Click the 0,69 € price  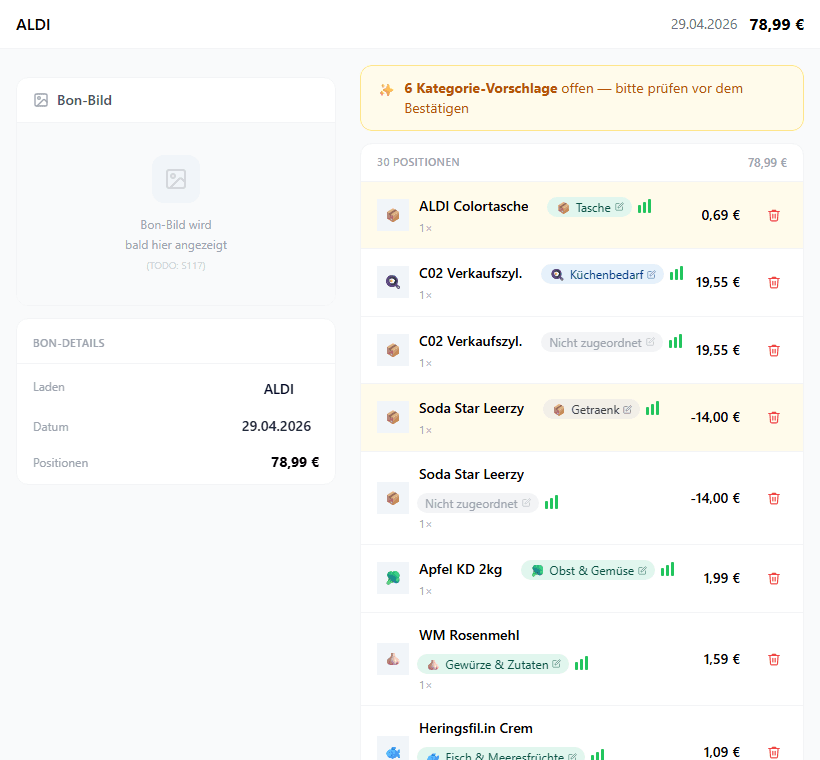point(720,215)
